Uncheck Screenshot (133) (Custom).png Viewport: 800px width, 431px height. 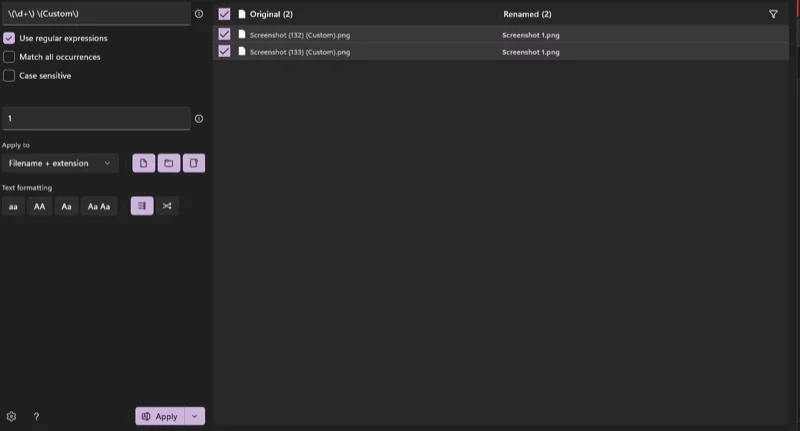coord(224,51)
